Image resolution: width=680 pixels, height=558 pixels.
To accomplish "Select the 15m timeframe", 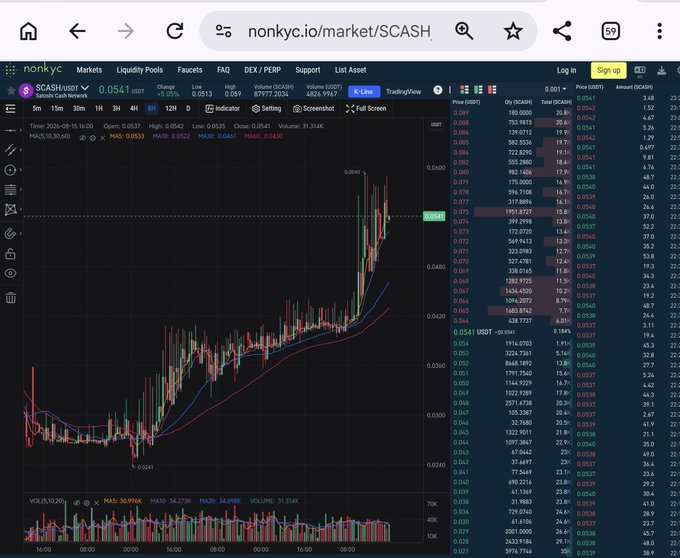I will coord(57,108).
